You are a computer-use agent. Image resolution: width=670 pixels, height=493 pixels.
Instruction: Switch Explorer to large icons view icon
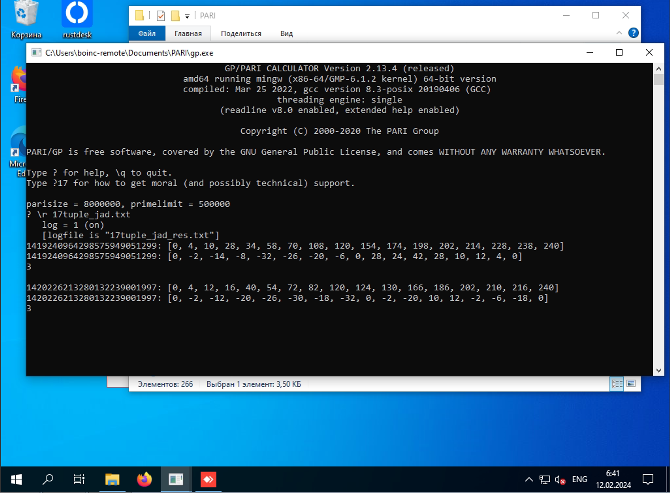tap(631, 384)
